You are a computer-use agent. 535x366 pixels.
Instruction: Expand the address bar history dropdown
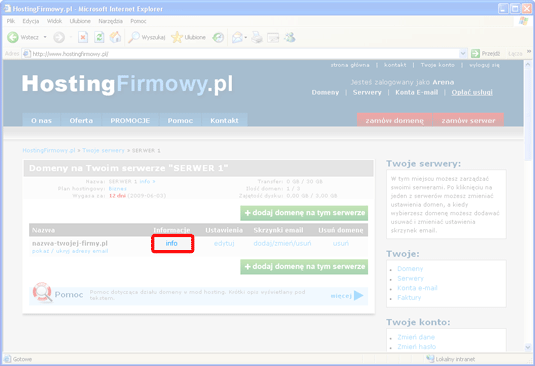pyautogui.click(x=463, y=54)
